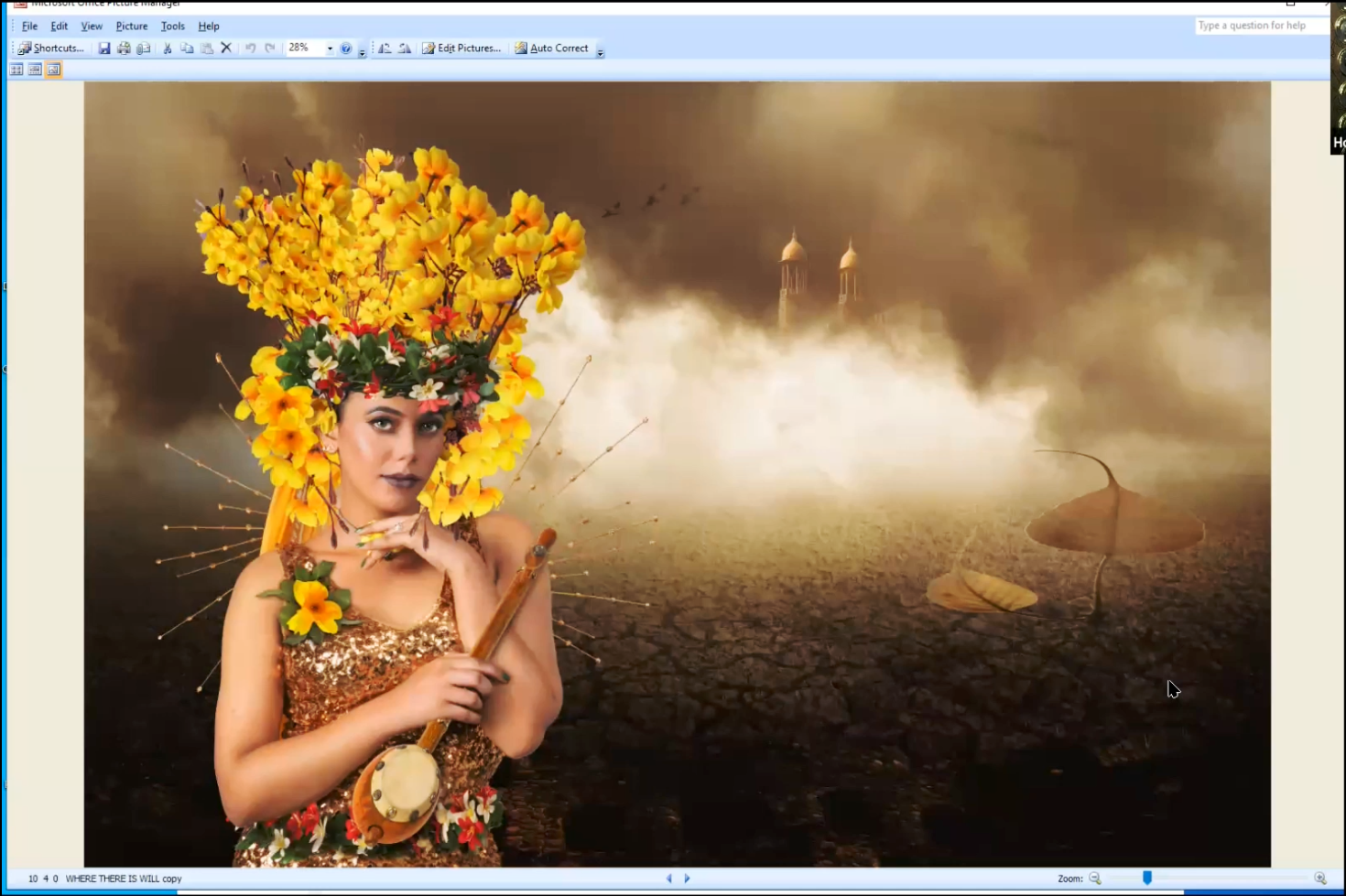The image size is (1346, 896).
Task: Click the zoom out magnifier icon
Action: 1095,879
